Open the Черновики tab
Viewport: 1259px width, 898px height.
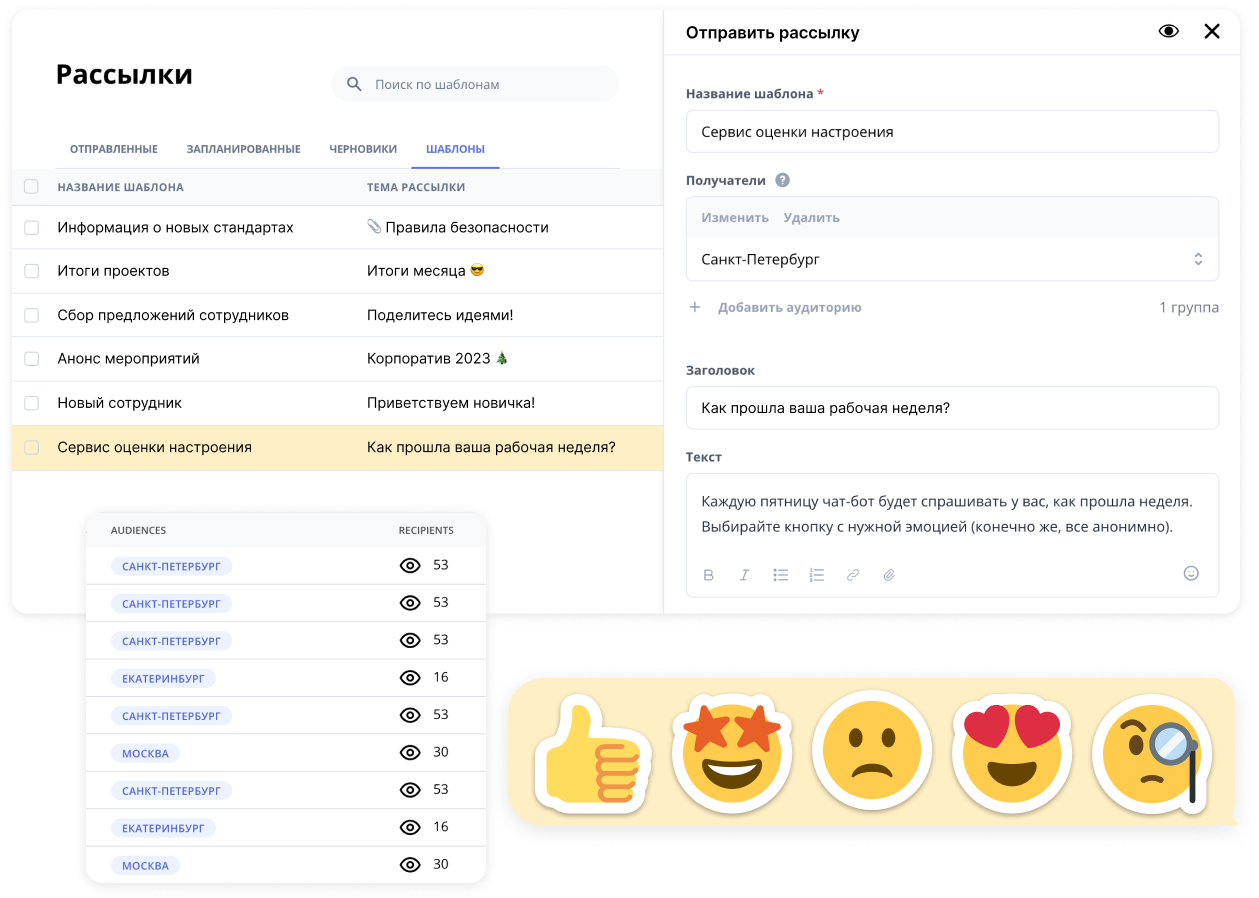(363, 149)
